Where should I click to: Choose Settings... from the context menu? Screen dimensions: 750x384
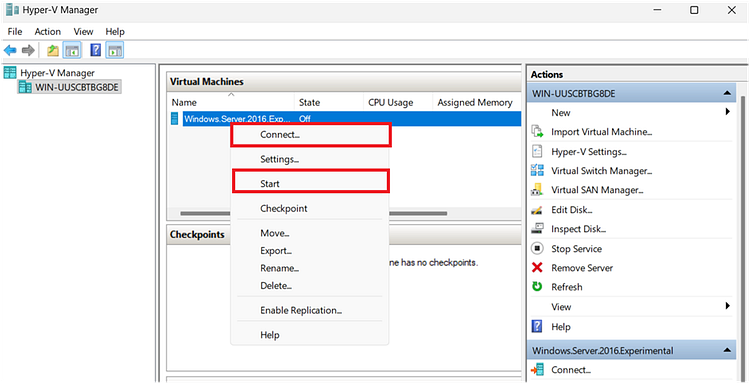coord(309,159)
